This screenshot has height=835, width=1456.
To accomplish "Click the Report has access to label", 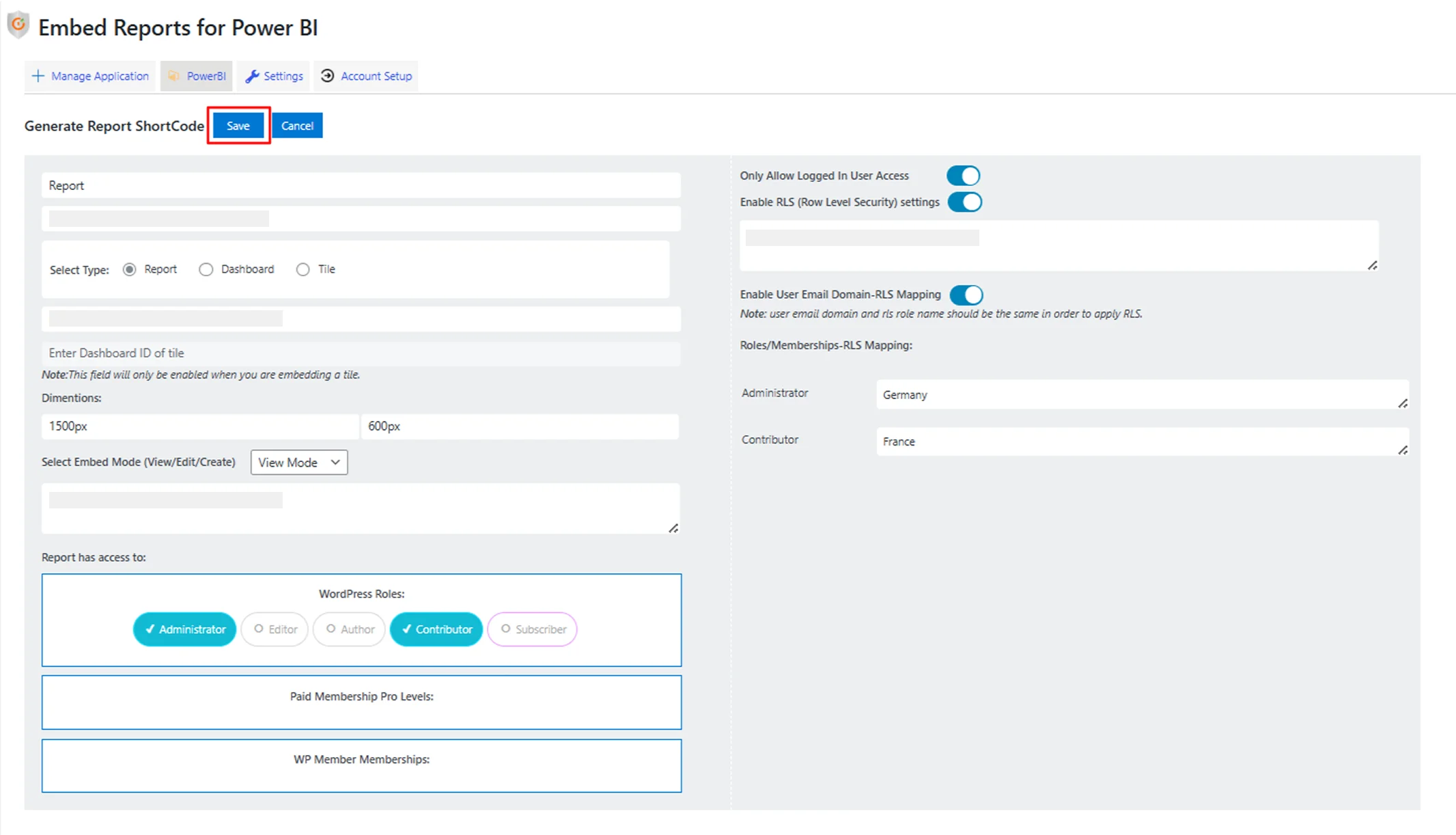I will (94, 558).
